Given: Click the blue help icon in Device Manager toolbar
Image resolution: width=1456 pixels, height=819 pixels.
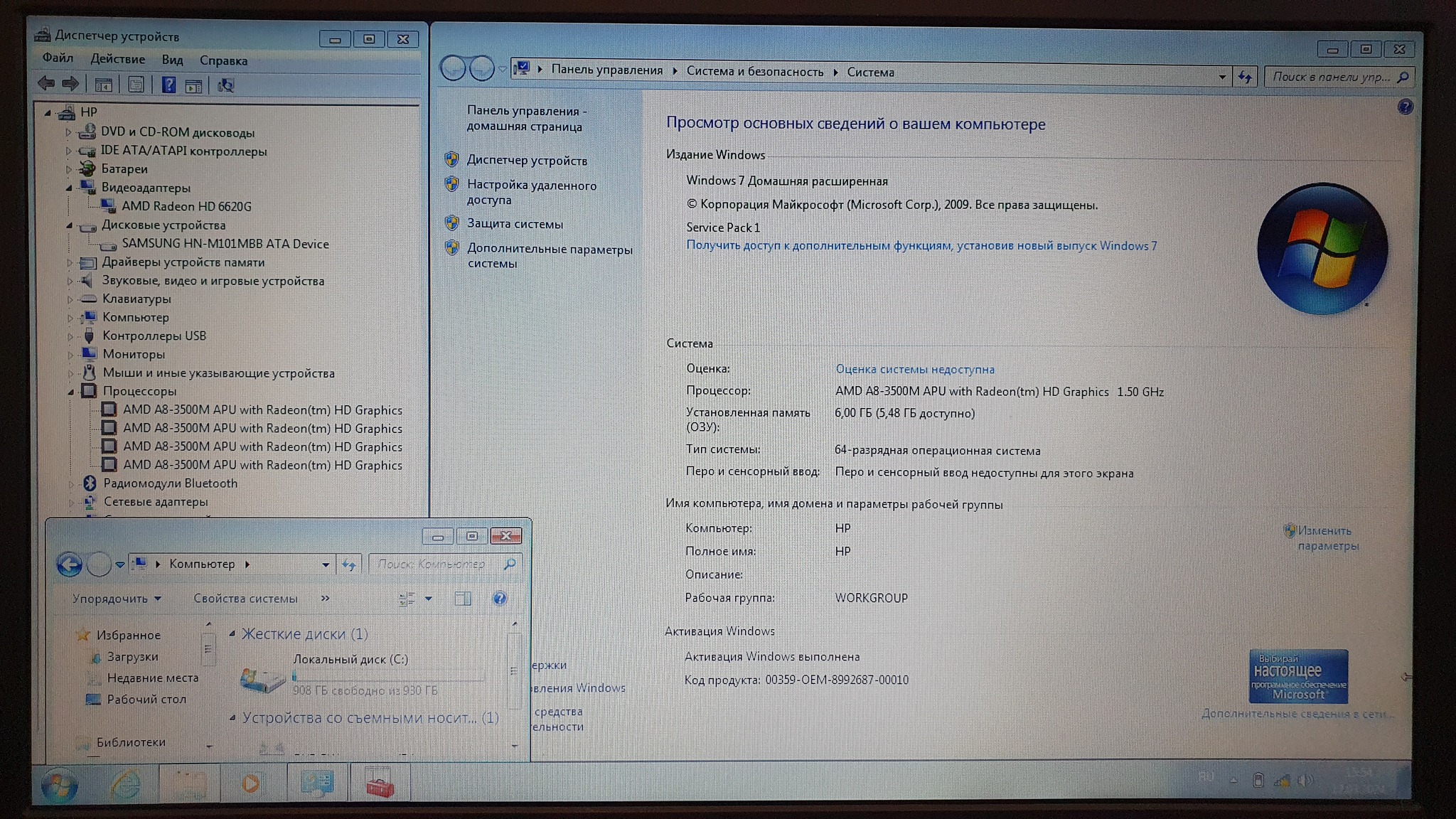Looking at the screenshot, I should 168,85.
